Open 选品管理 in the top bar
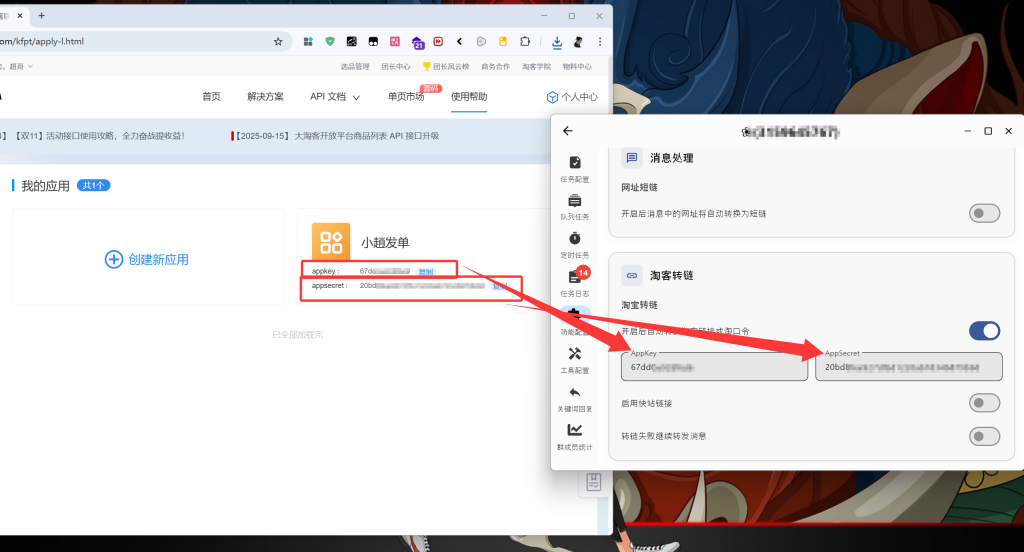This screenshot has width=1024, height=552. 355,67
